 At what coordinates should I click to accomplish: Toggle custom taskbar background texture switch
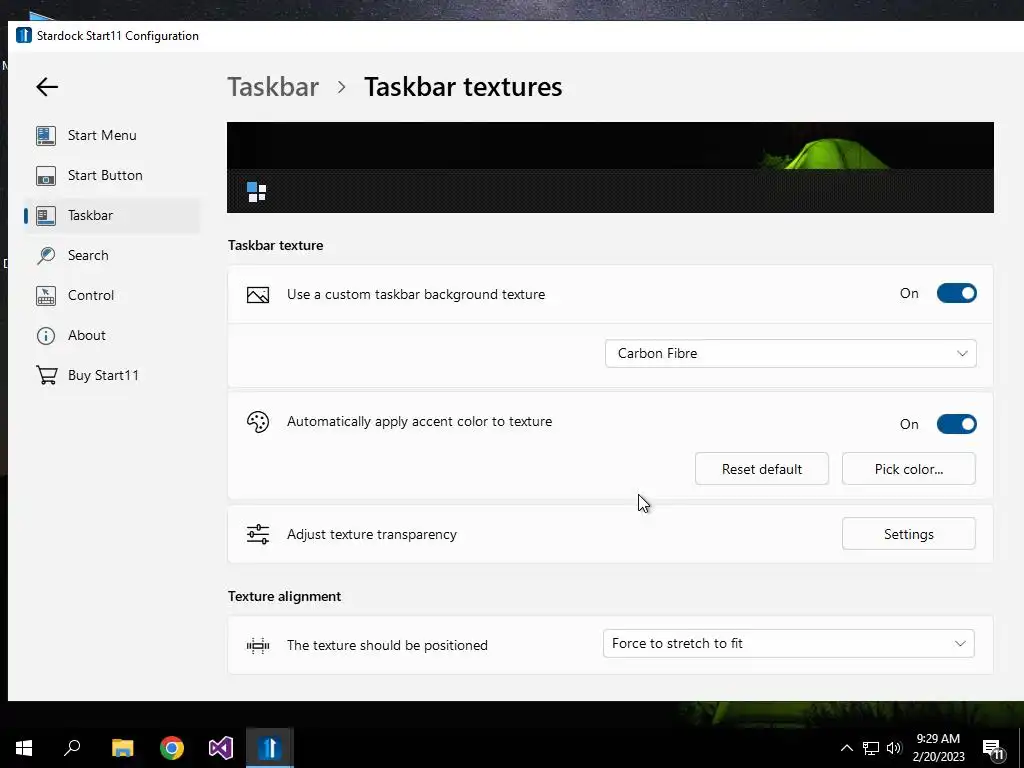click(957, 293)
